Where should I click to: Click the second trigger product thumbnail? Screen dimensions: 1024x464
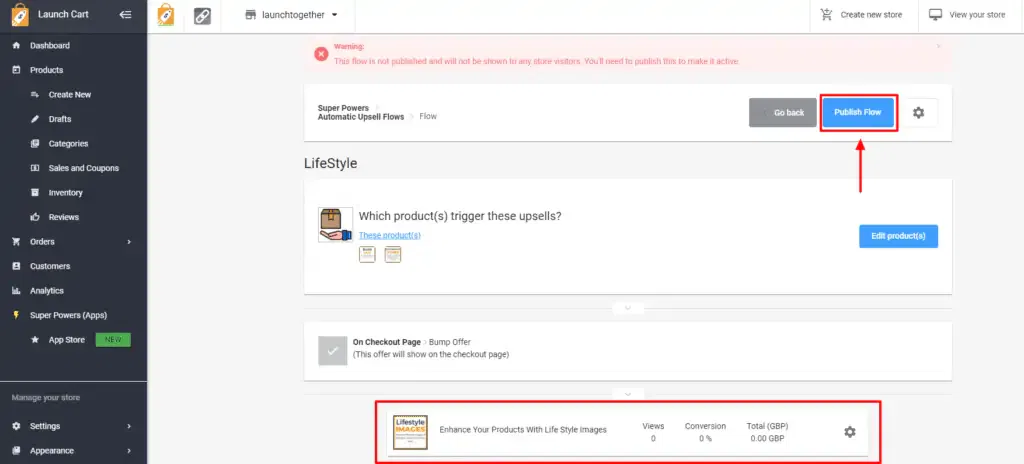coord(392,254)
